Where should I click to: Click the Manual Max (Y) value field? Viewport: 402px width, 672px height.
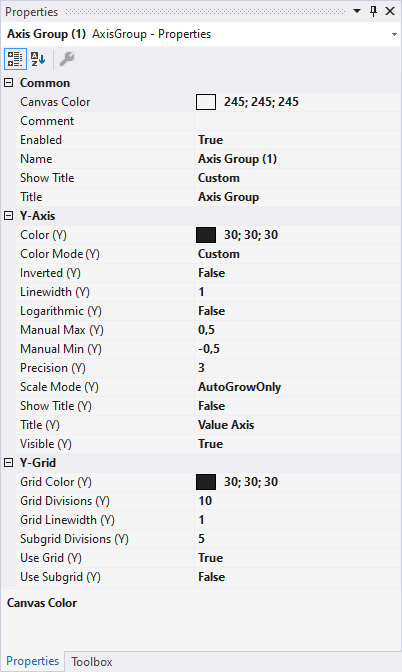pyautogui.click(x=297, y=330)
